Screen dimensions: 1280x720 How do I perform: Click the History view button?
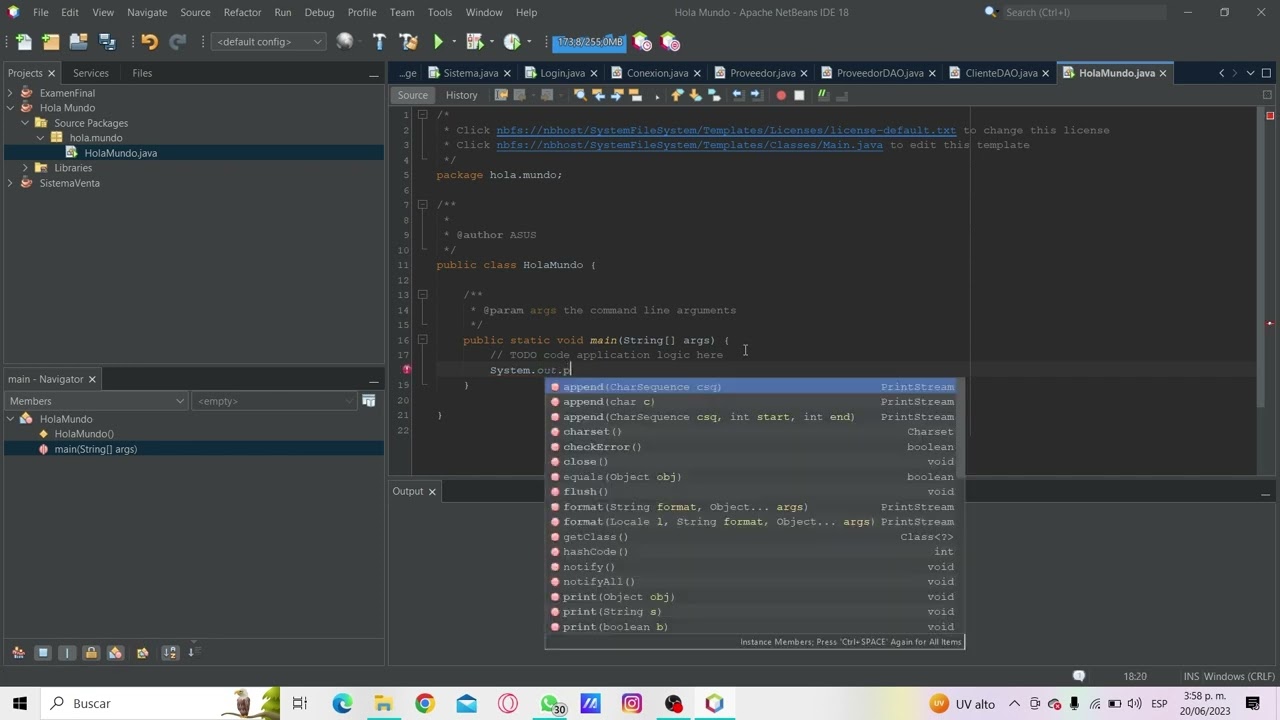tap(461, 95)
